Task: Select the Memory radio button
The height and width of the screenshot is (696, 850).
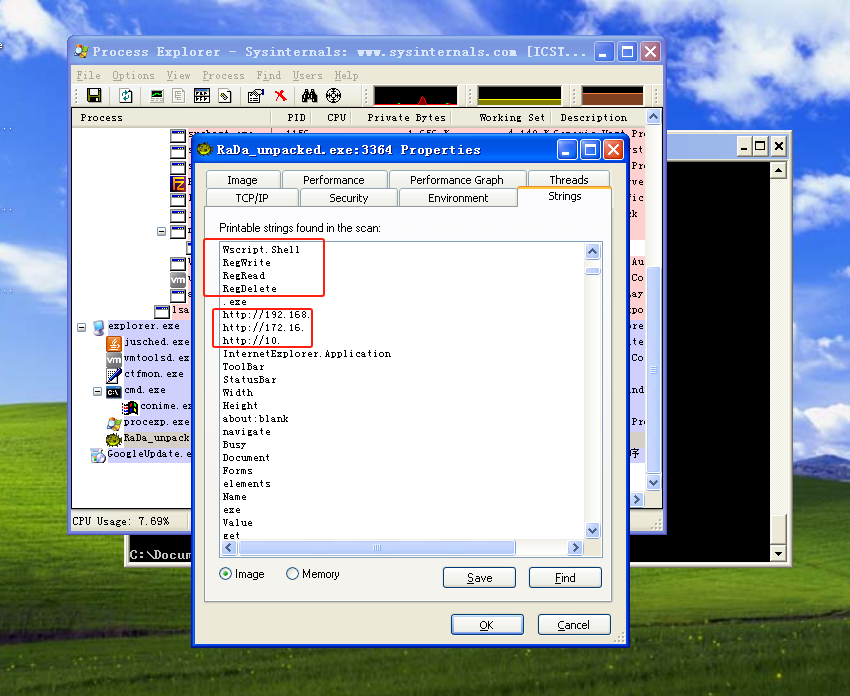Action: coord(292,573)
